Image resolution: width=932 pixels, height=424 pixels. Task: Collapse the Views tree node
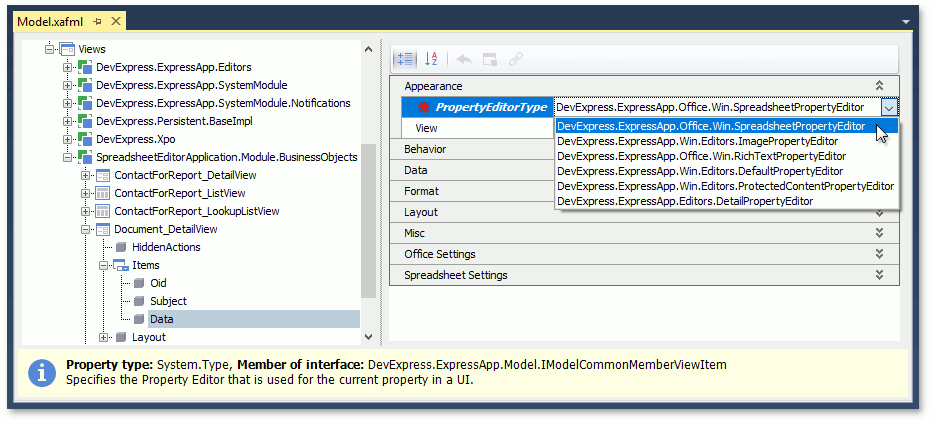coord(49,49)
